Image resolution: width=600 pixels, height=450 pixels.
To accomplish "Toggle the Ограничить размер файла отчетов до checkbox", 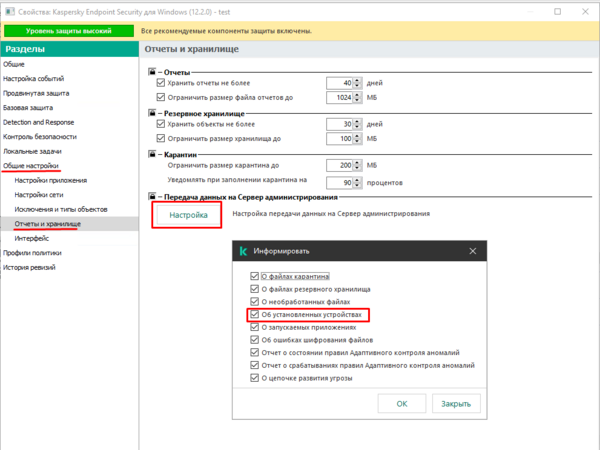I will pyautogui.click(x=161, y=97).
